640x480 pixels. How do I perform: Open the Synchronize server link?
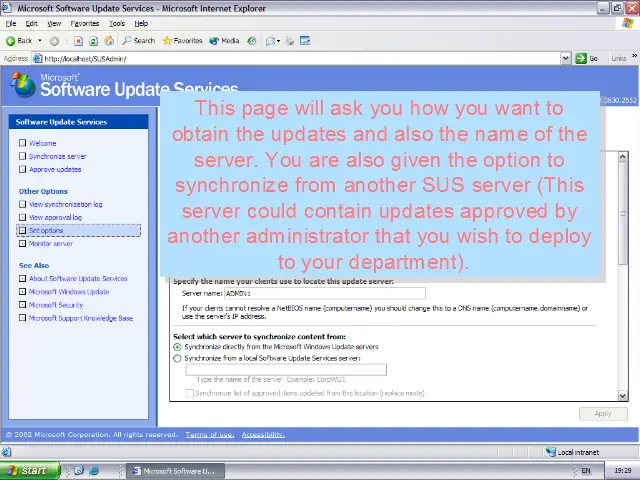point(58,156)
